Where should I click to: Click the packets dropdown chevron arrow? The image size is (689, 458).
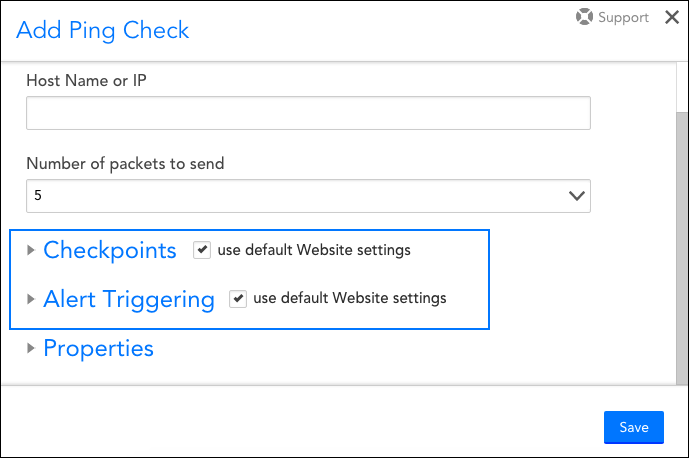point(576,196)
